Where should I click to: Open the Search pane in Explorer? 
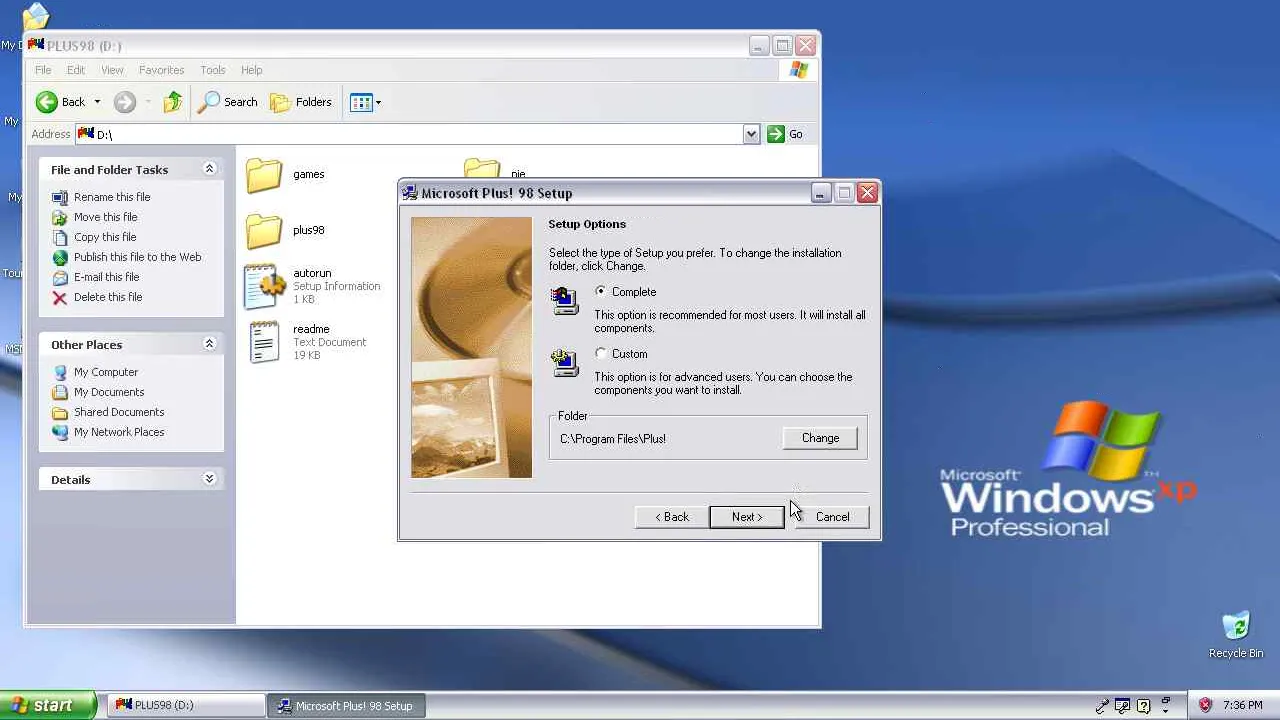tap(228, 102)
